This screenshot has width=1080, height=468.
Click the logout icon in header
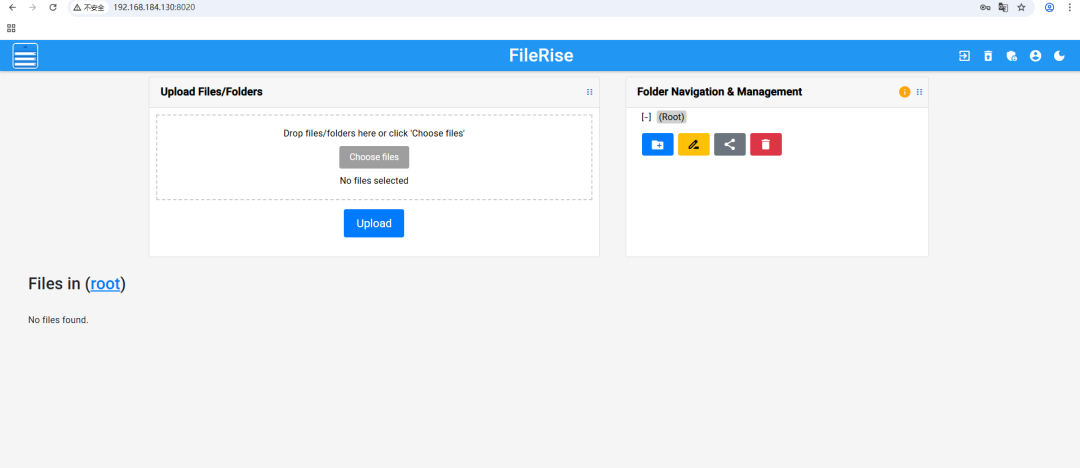click(964, 56)
